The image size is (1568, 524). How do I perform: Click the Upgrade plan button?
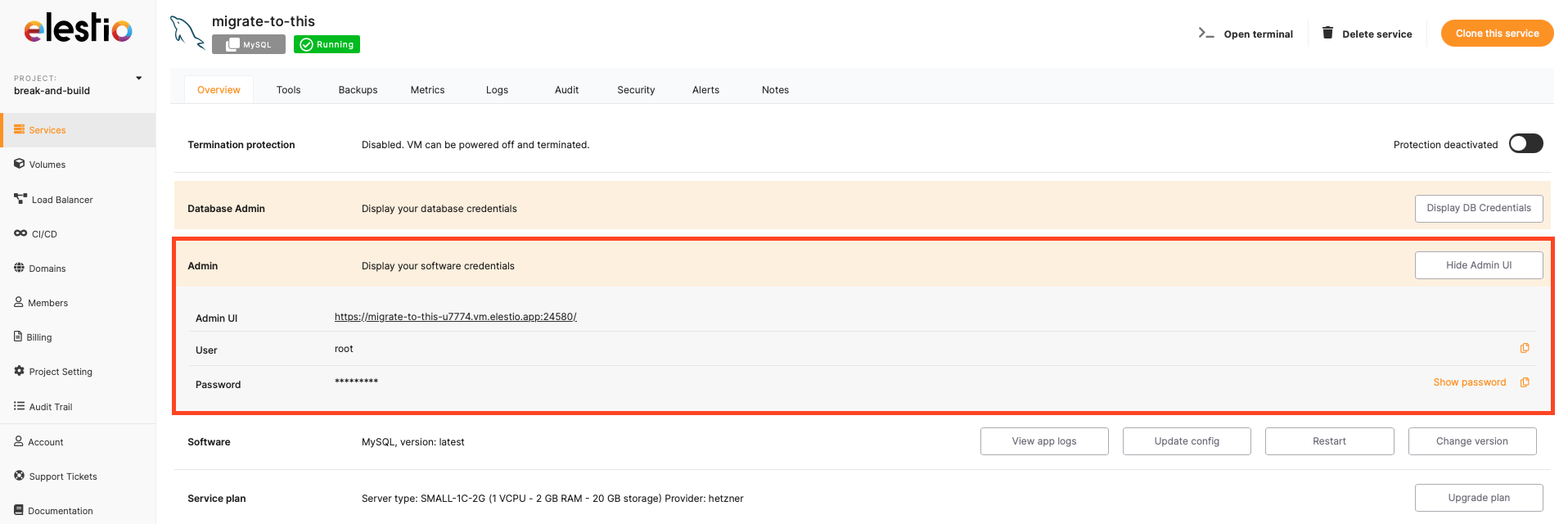[x=1479, y=498]
